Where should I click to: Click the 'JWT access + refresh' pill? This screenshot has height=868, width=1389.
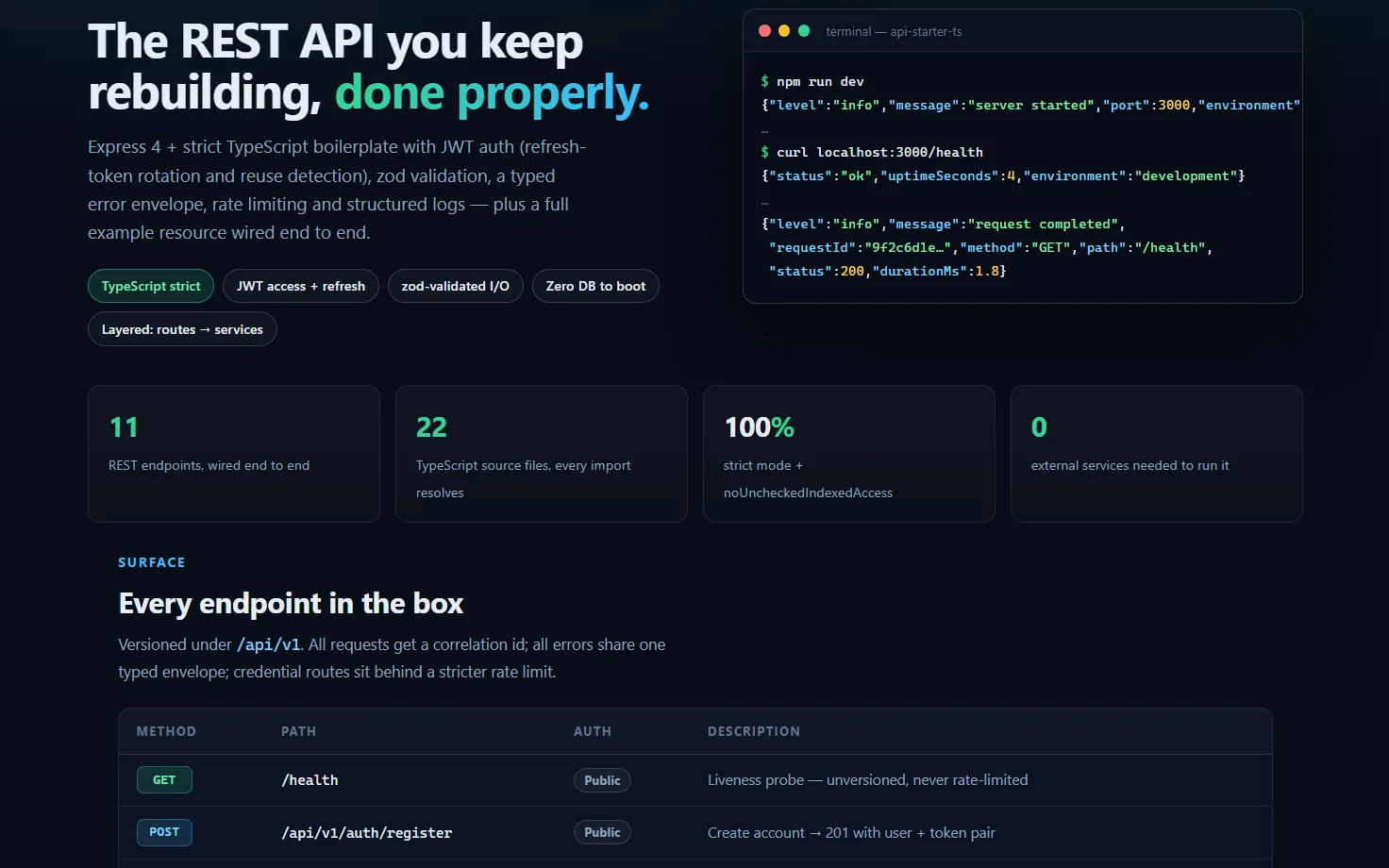click(x=301, y=286)
